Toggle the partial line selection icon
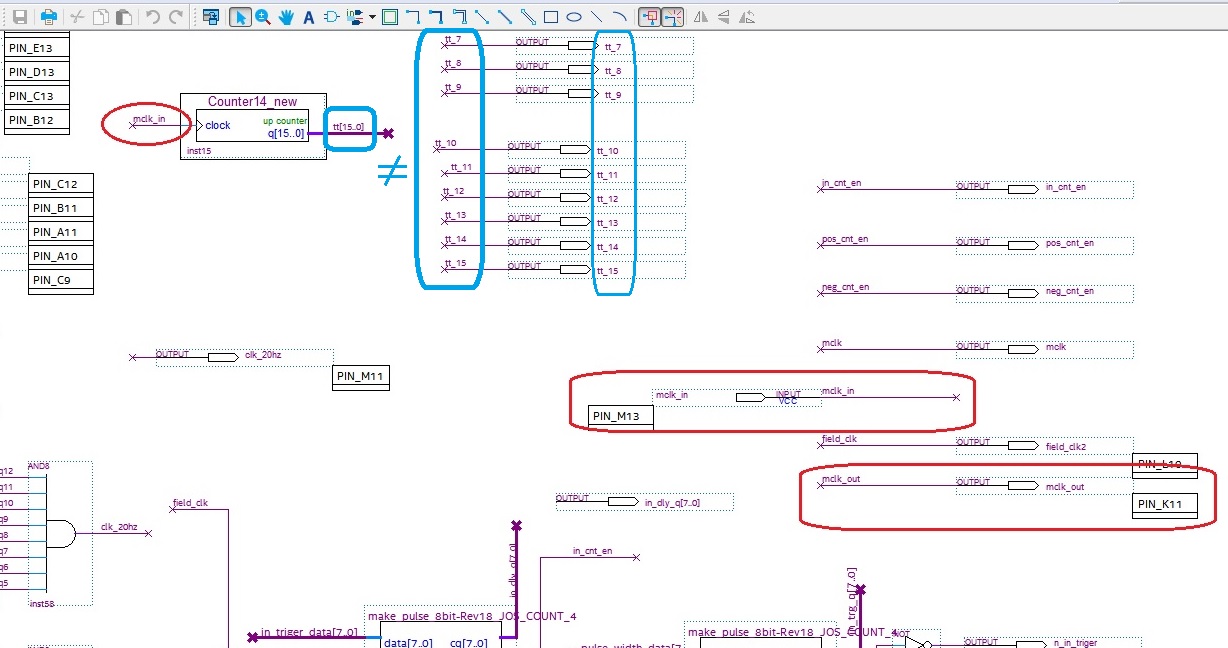Image resolution: width=1228 pixels, height=648 pixels. coord(673,17)
